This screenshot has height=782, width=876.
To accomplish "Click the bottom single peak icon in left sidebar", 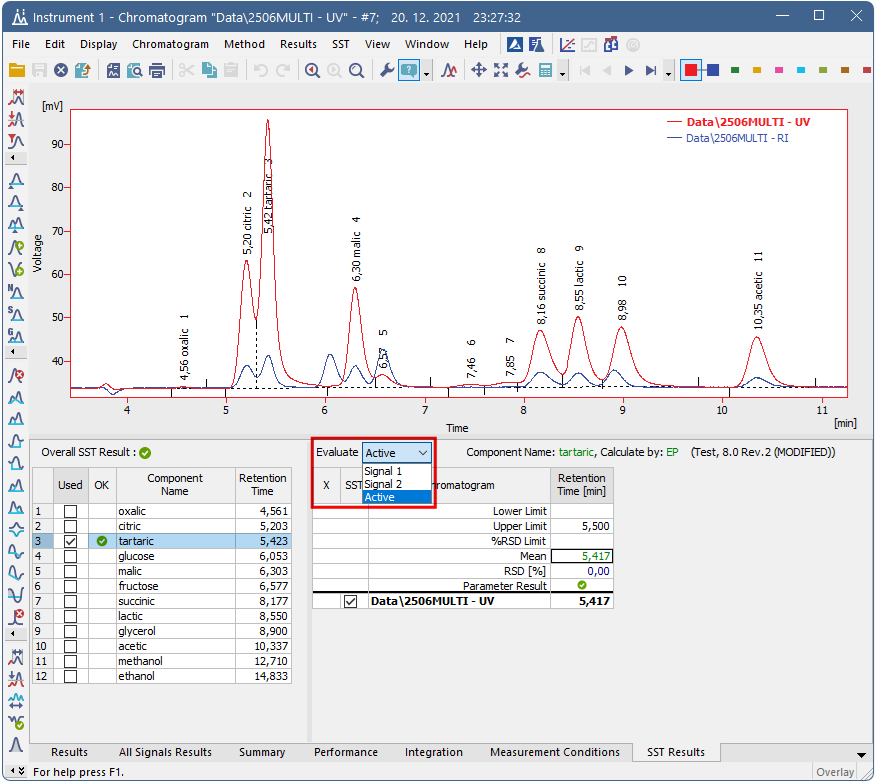I will coord(16,745).
